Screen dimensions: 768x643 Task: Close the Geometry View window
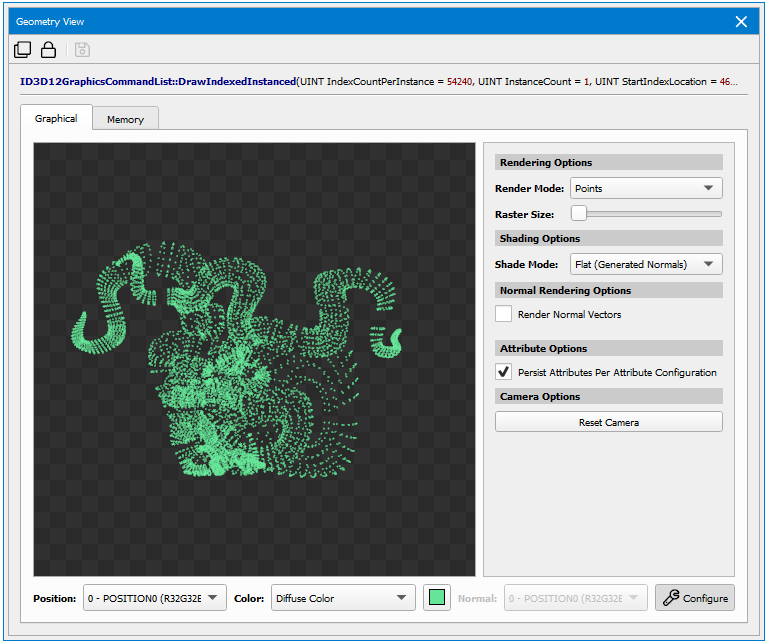click(x=741, y=21)
